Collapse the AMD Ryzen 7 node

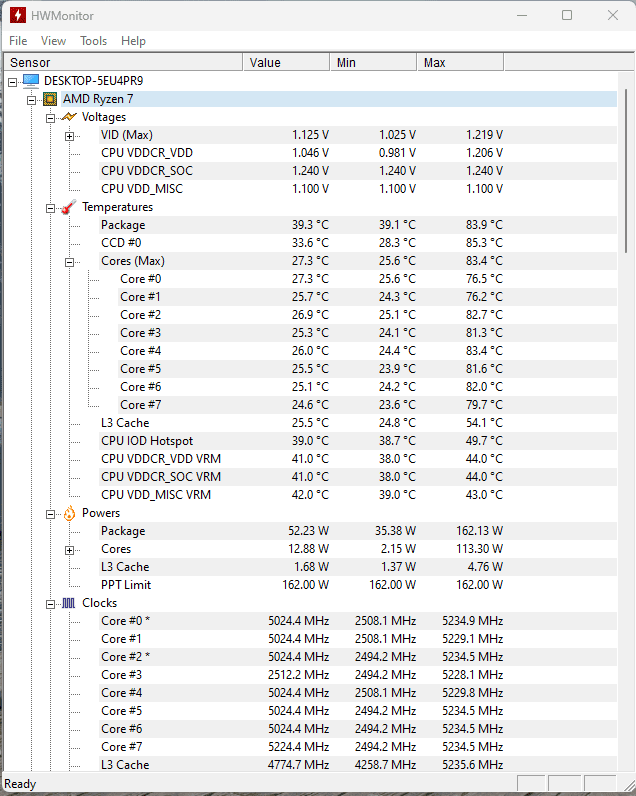coord(31,100)
